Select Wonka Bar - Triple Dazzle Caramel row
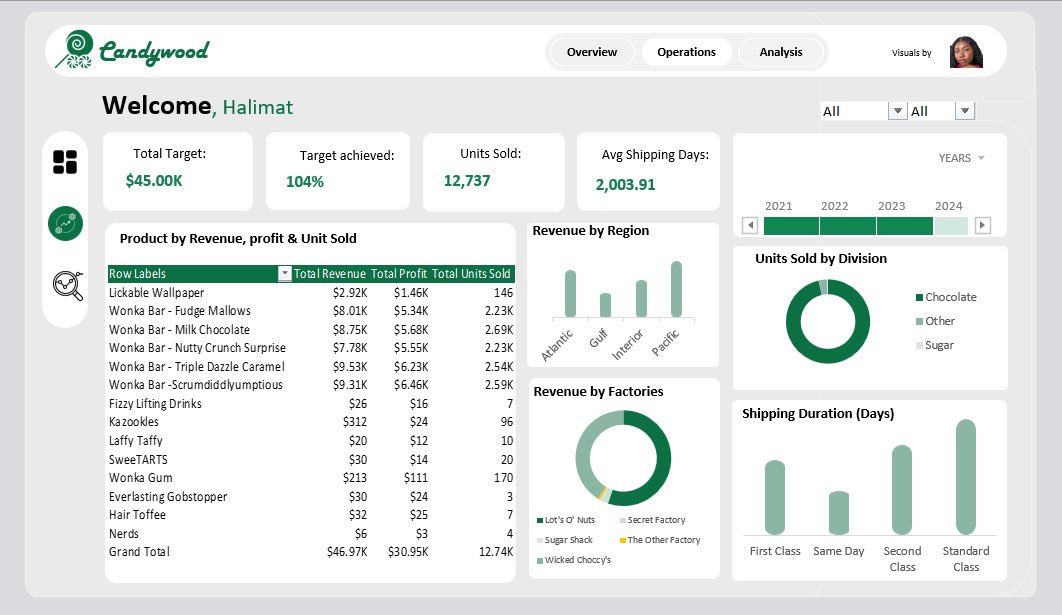1062x615 pixels. tap(311, 366)
